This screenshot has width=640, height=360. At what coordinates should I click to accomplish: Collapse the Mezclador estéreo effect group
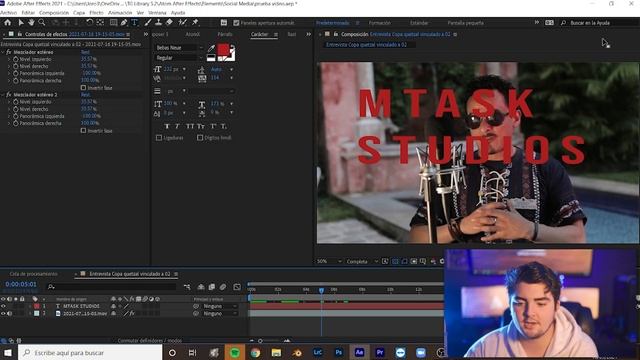pyautogui.click(x=3, y=52)
